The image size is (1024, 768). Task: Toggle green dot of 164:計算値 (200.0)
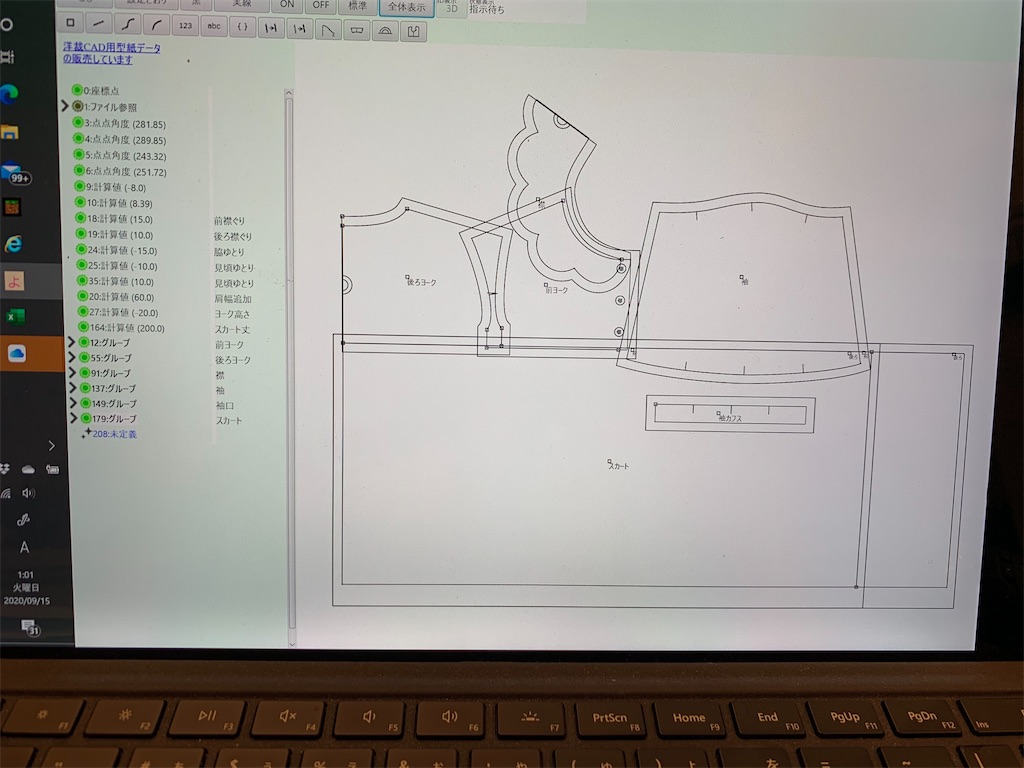[84, 327]
